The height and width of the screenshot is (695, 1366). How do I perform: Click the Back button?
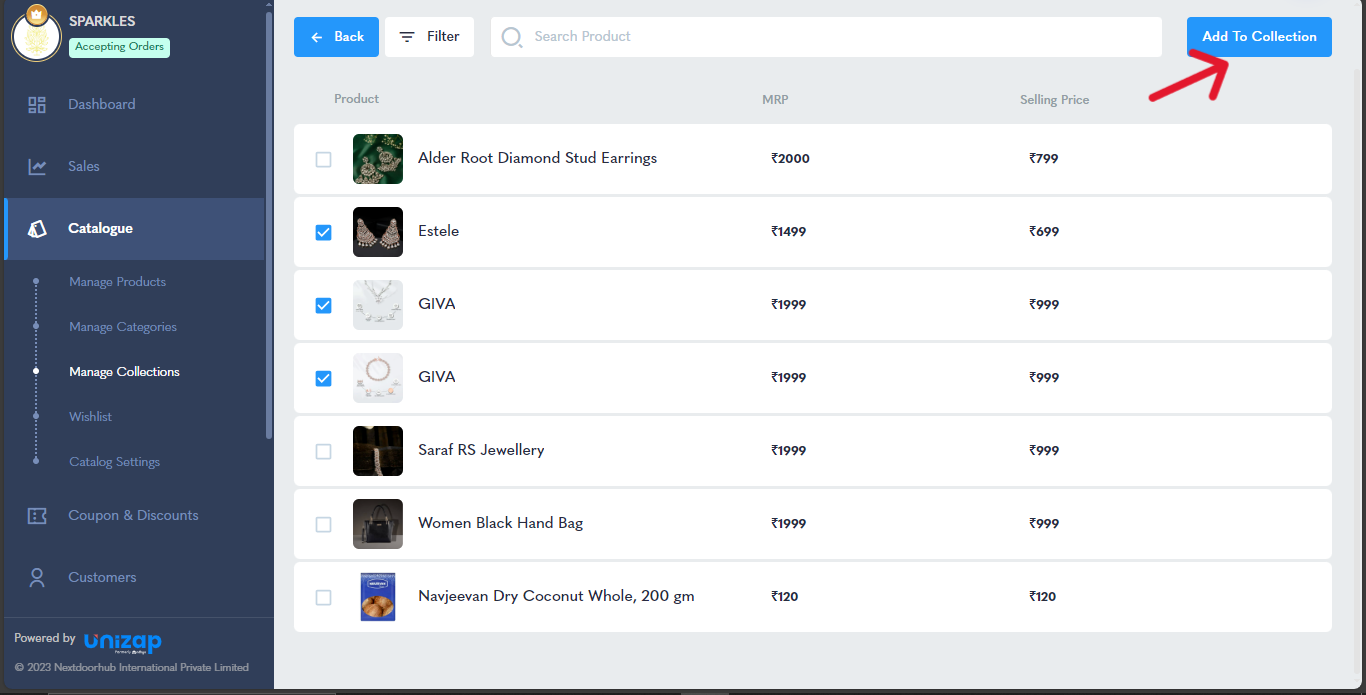pos(336,37)
